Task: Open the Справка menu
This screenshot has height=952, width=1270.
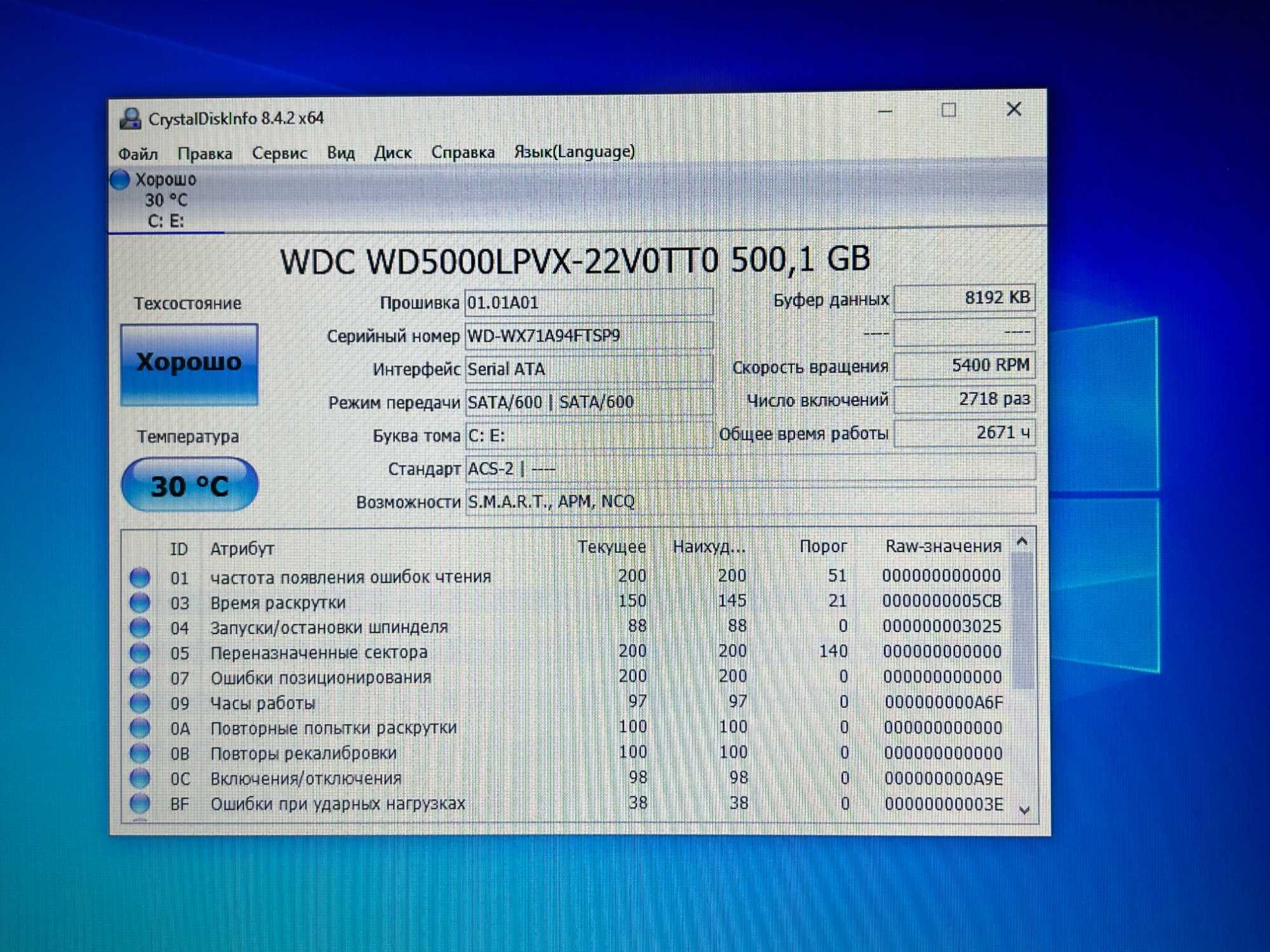Action: pyautogui.click(x=463, y=152)
